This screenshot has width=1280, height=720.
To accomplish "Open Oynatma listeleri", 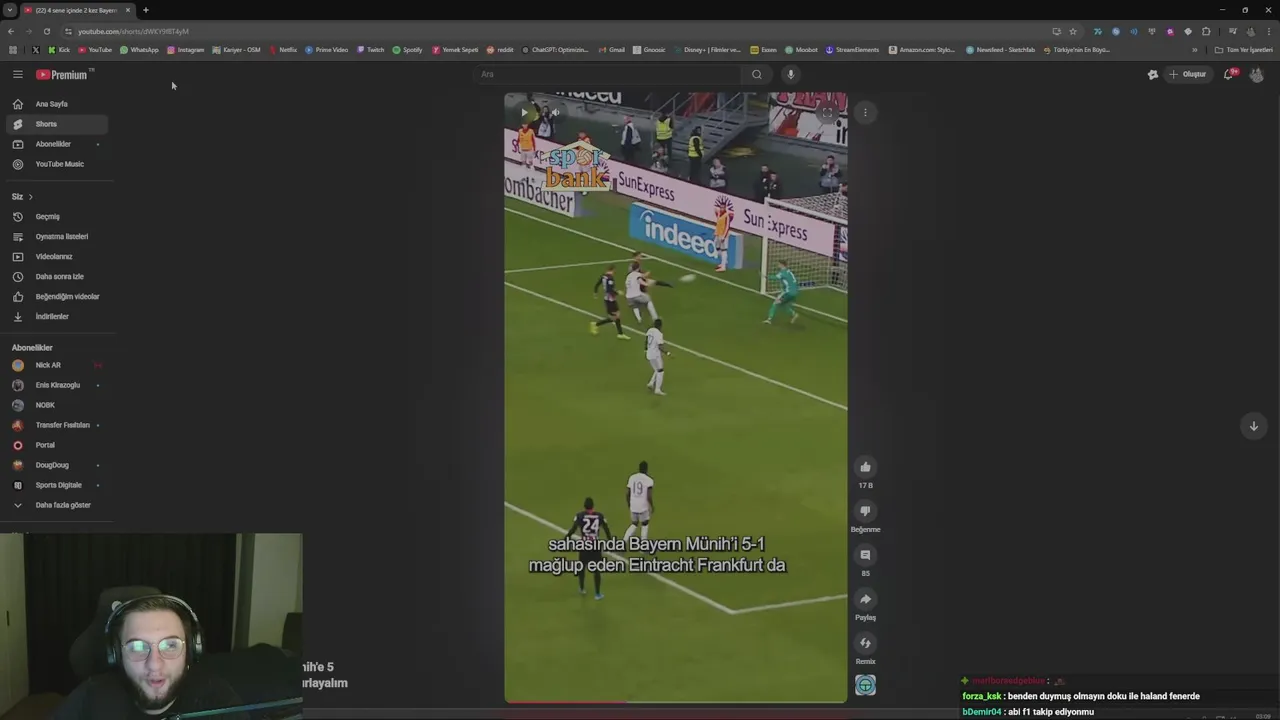I will click(56, 237).
